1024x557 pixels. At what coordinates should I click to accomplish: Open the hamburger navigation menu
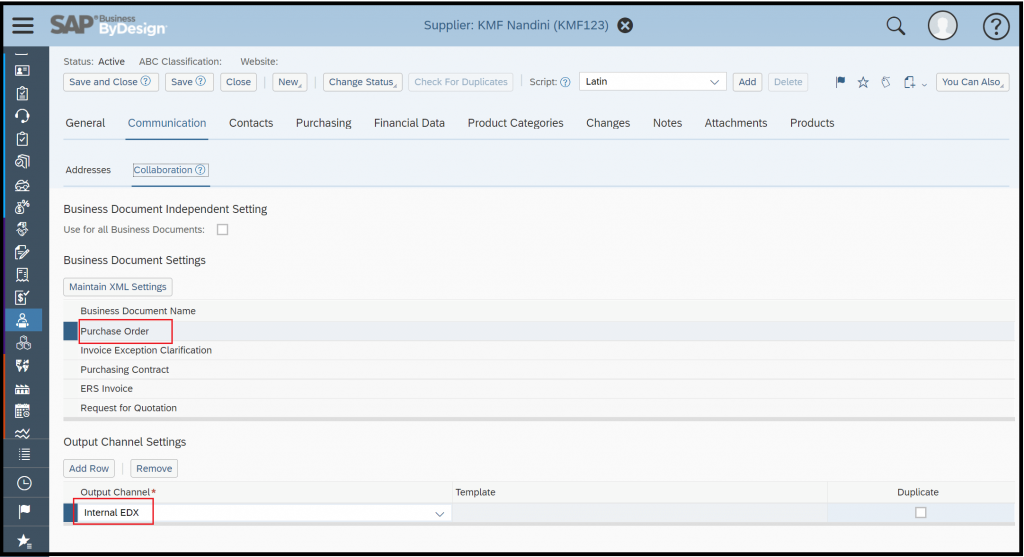tap(23, 25)
